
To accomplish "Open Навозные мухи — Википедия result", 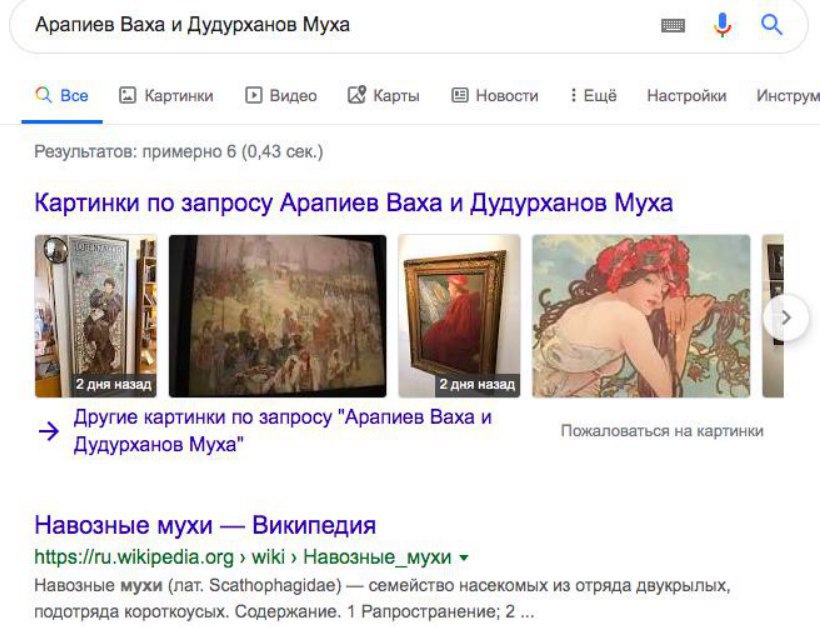I will [205, 525].
